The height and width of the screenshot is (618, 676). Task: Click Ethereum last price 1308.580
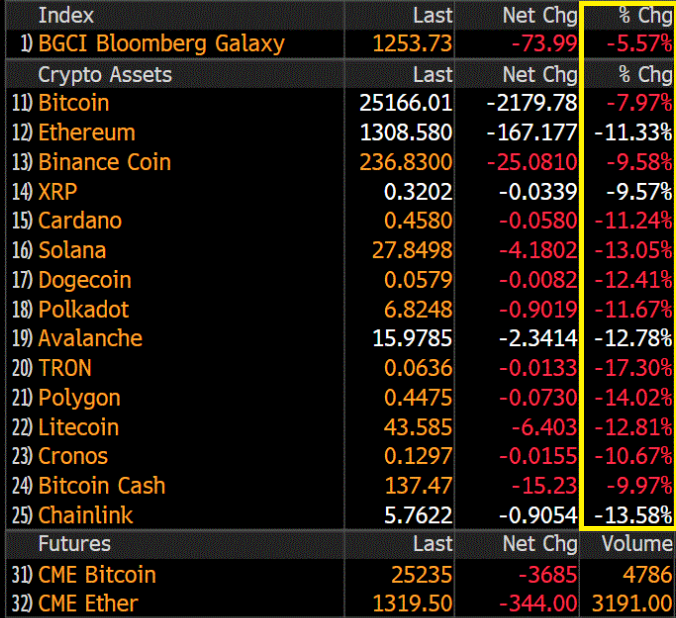pyautogui.click(x=406, y=132)
